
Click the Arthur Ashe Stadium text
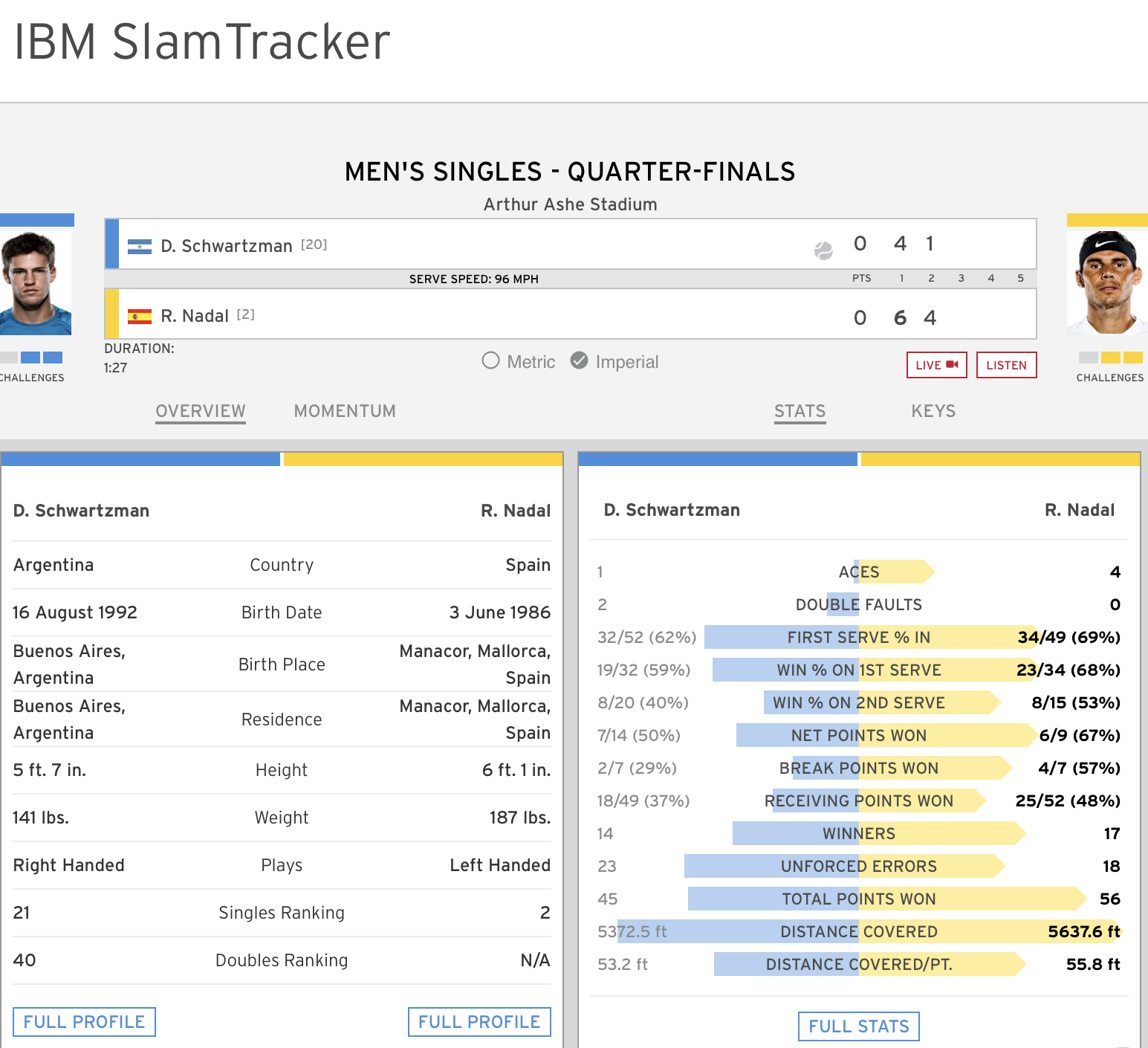(x=571, y=204)
